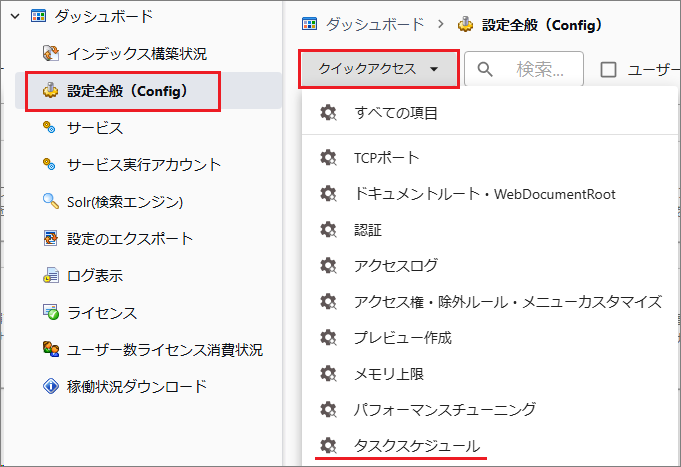Choose TCPポート in the quick access list
Image resolution: width=681 pixels, height=467 pixels.
click(x=386, y=158)
